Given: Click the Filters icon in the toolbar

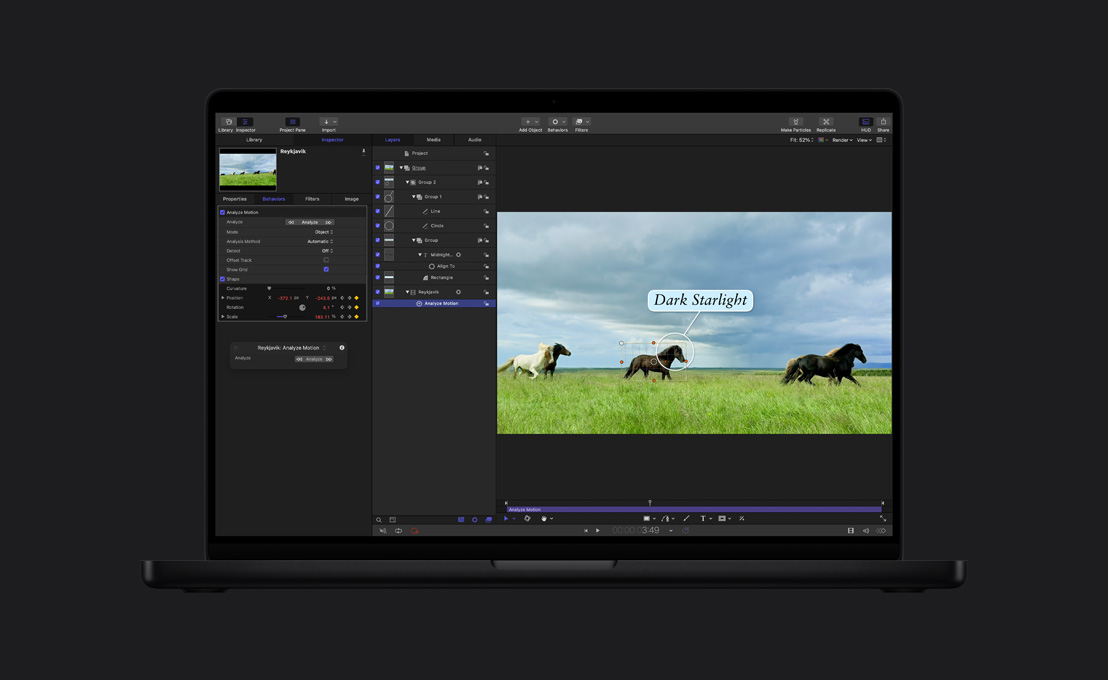Looking at the screenshot, I should [580, 122].
